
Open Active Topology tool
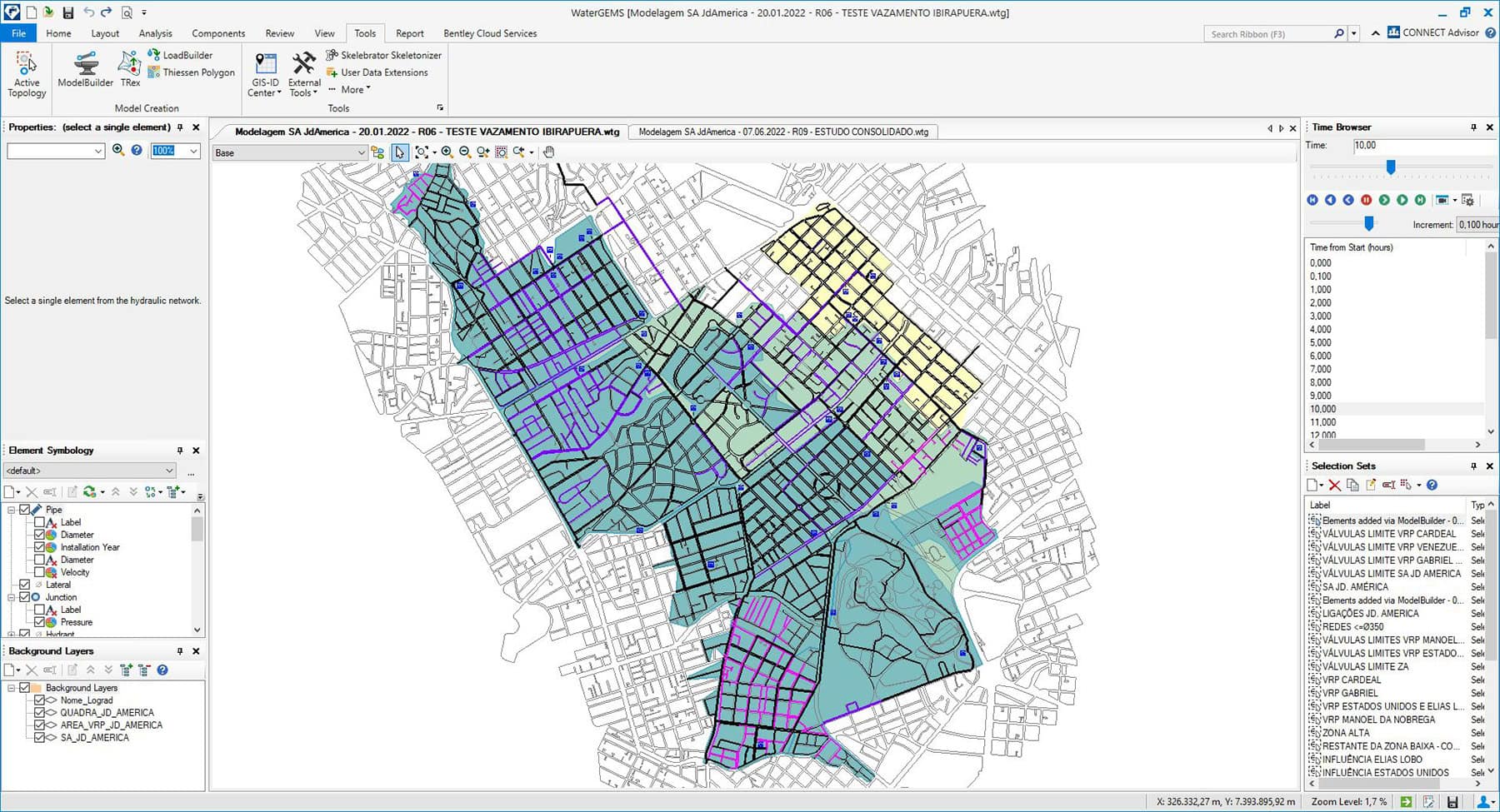pyautogui.click(x=27, y=74)
